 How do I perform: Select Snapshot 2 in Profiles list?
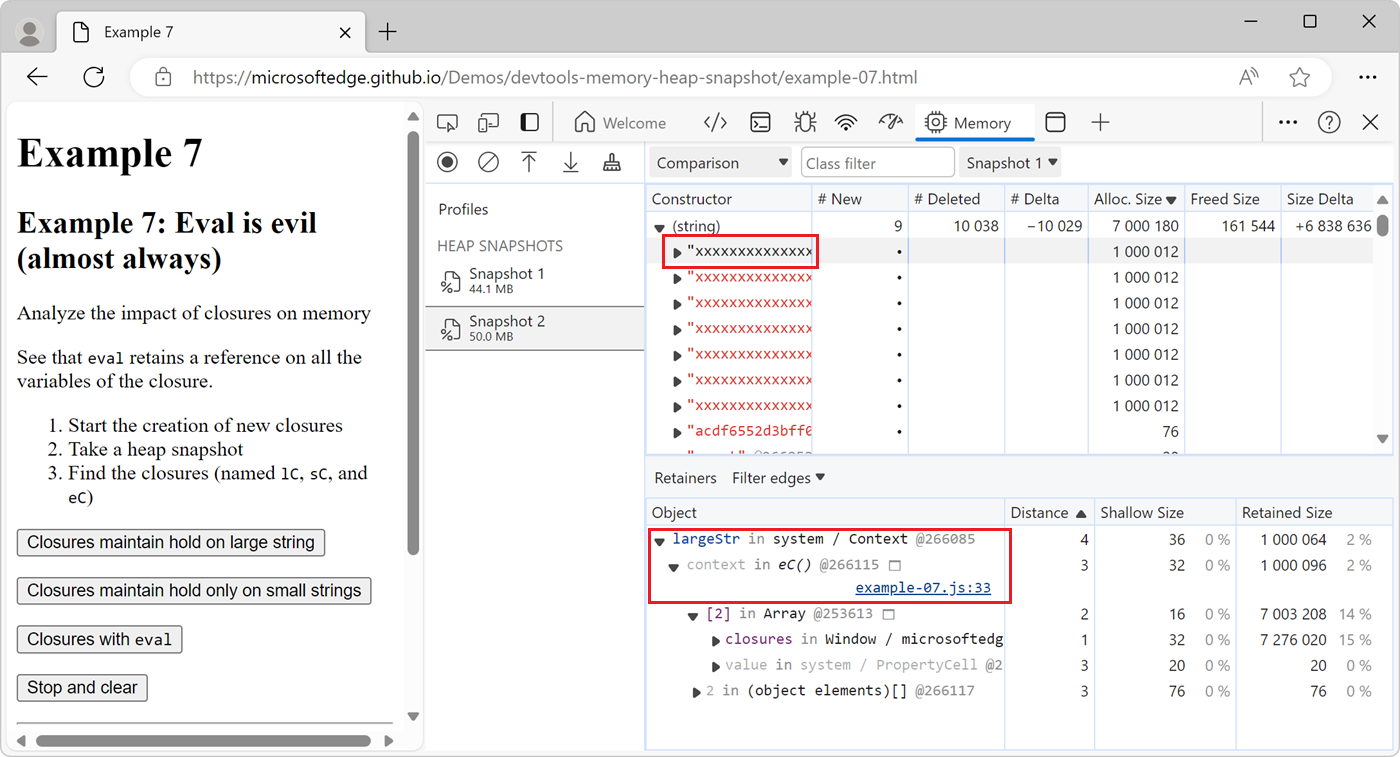[535, 328]
